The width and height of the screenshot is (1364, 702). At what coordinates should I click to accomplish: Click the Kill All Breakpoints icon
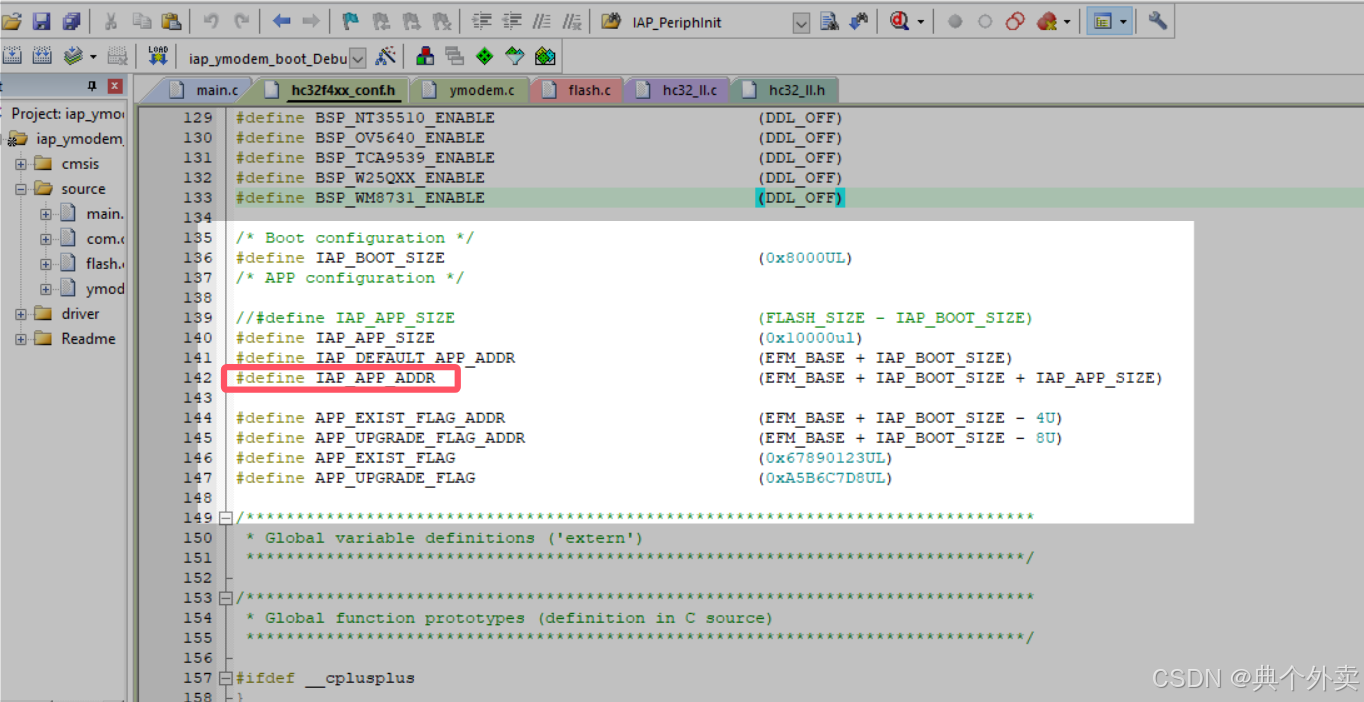1050,21
